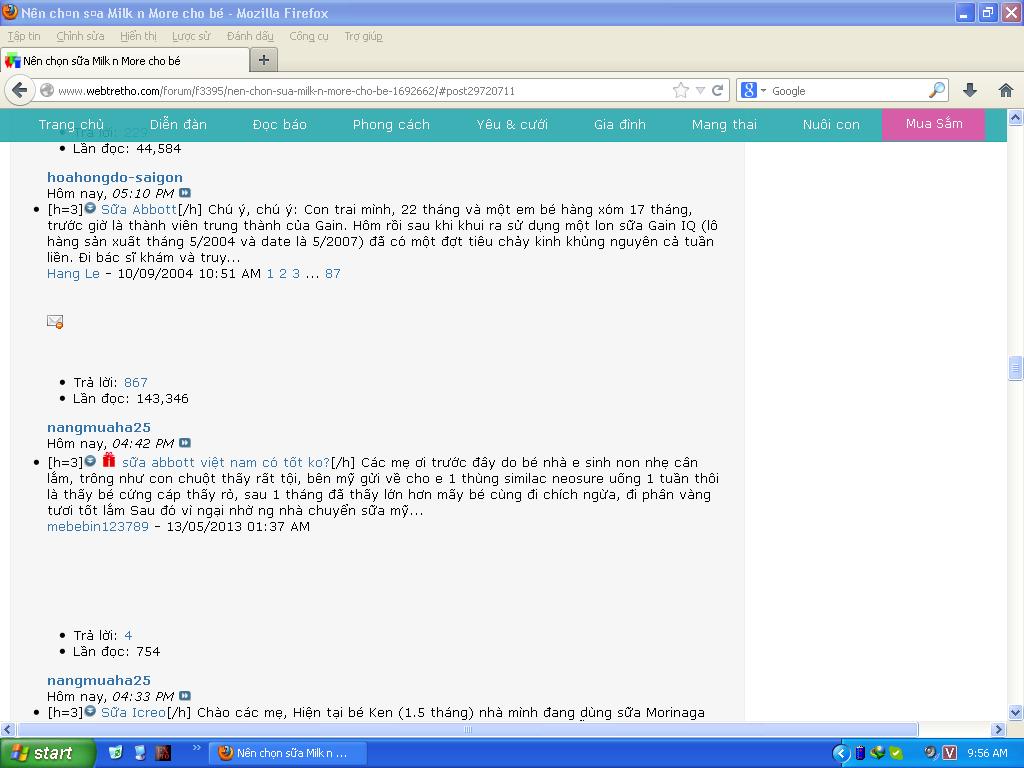Open sữa abbott việt nam có tốt ko? thread
This screenshot has height=768, width=1024.
tap(226, 462)
